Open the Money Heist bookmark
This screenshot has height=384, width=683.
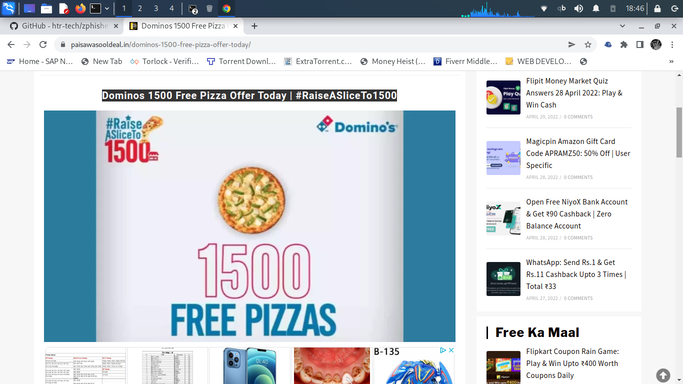[393, 61]
